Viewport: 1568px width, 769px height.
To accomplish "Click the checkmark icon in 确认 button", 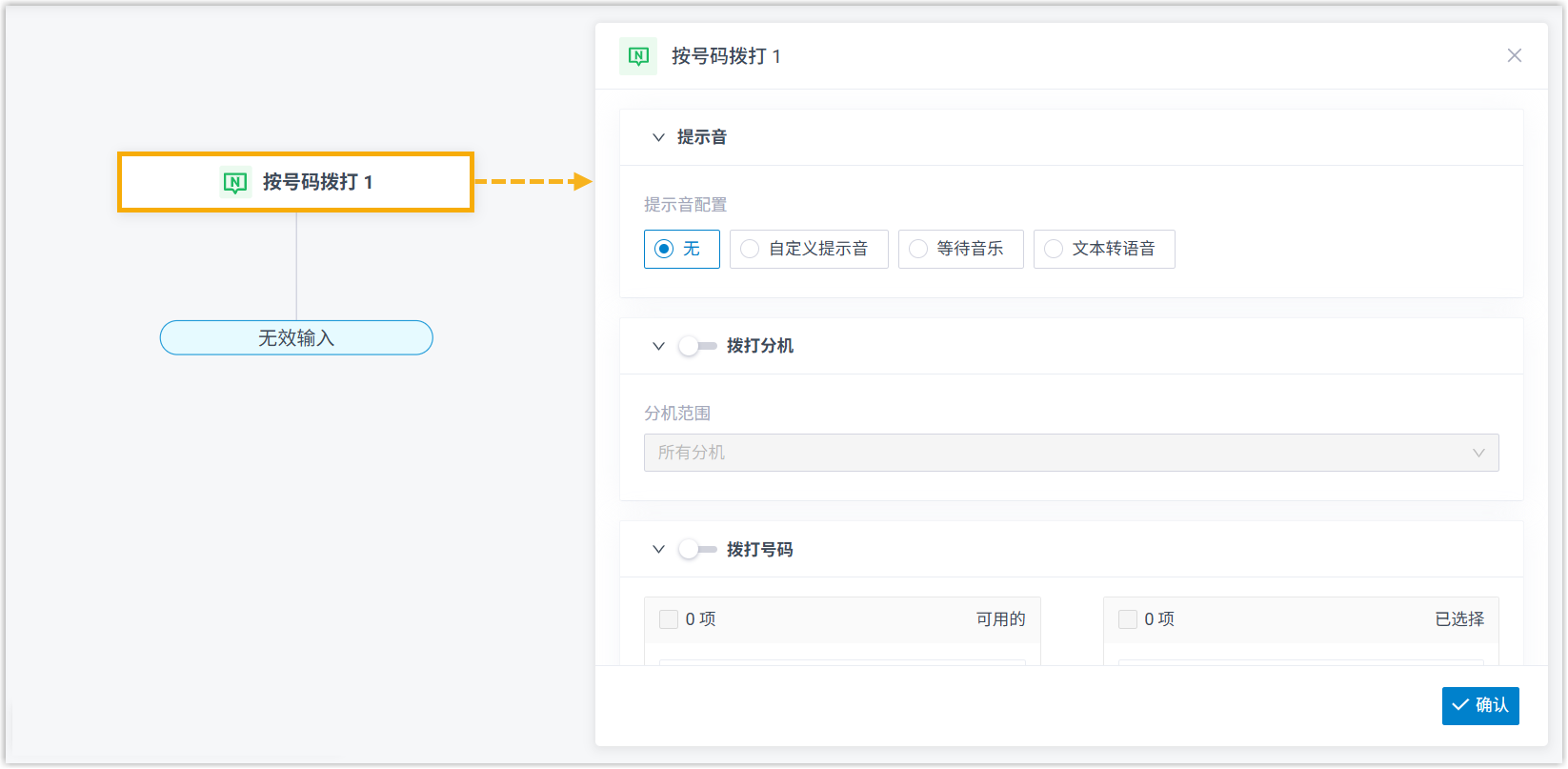I will coord(1460,705).
